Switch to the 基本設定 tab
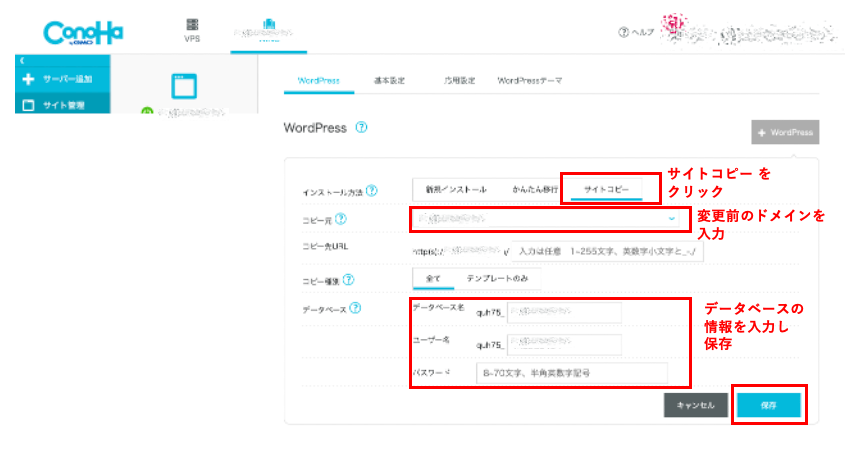This screenshot has height=460, width=866. point(389,81)
